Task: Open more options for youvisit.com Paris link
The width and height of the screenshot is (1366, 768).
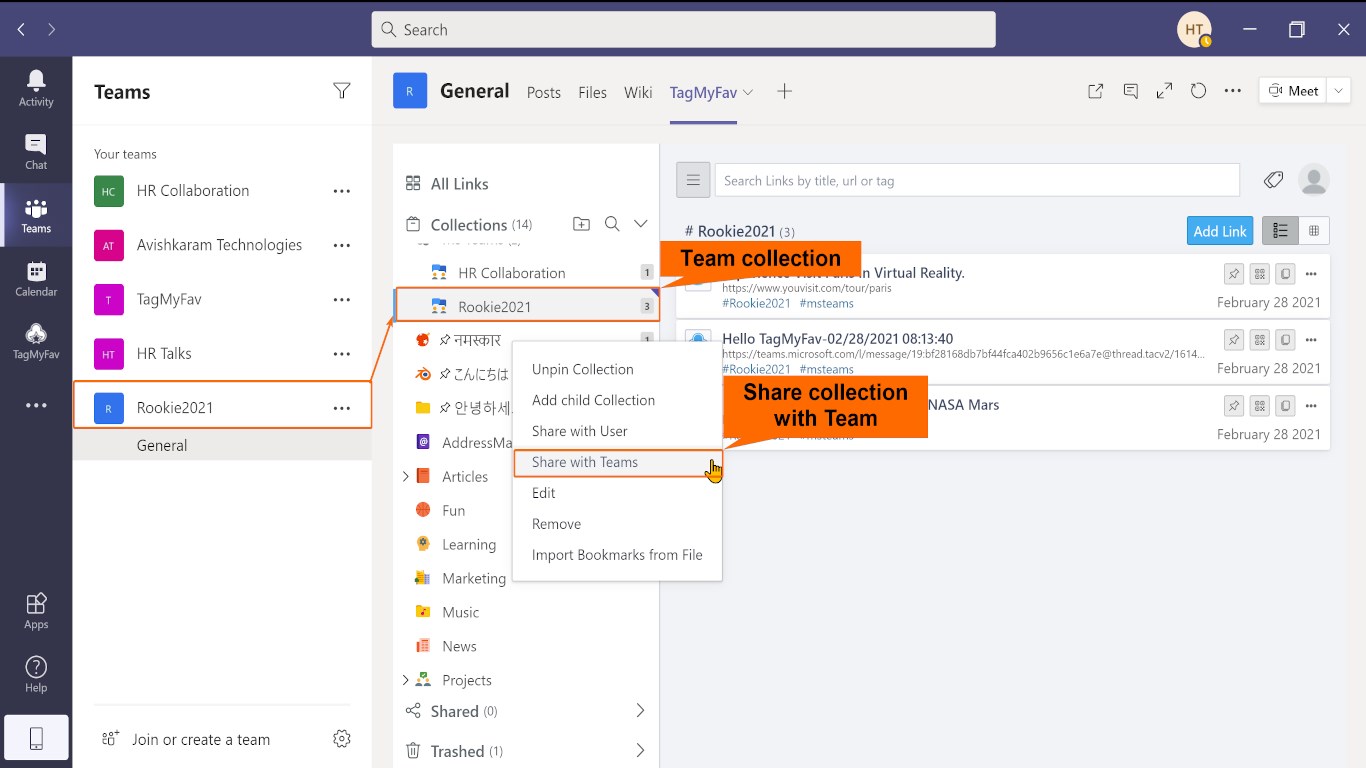Action: (x=1312, y=273)
